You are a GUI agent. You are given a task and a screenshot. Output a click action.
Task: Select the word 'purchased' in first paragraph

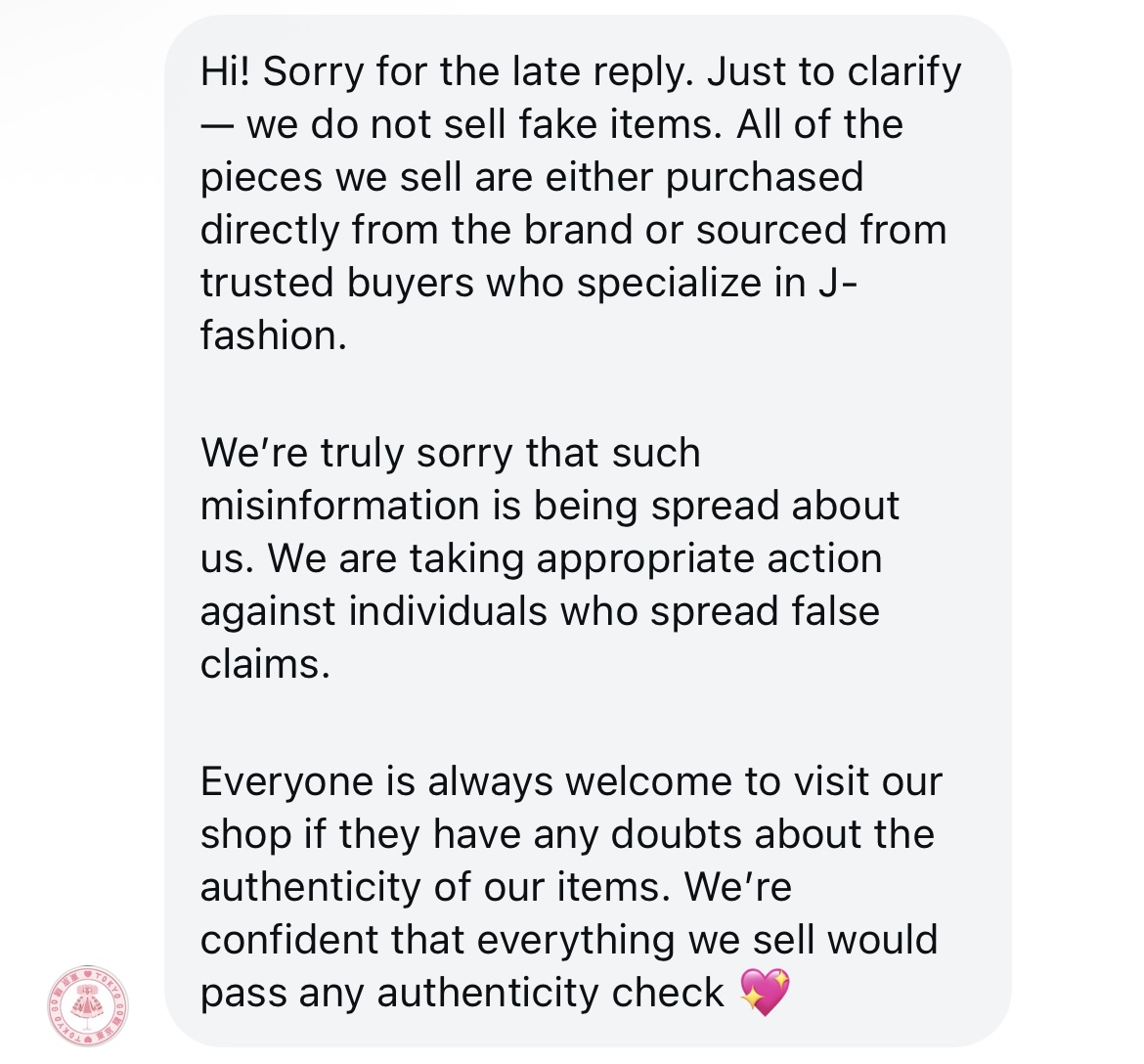765,177
